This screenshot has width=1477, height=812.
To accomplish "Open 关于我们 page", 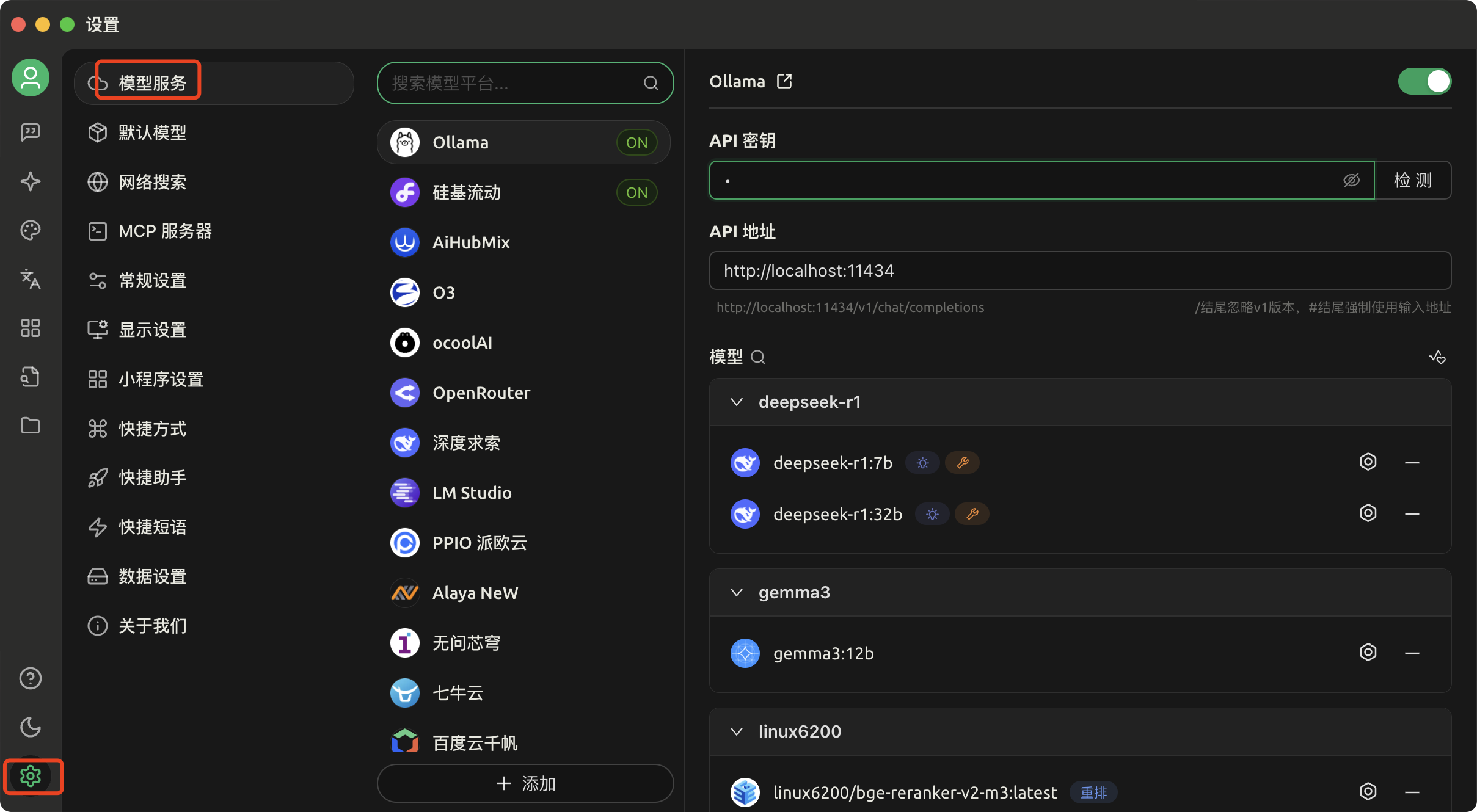I will pos(214,626).
